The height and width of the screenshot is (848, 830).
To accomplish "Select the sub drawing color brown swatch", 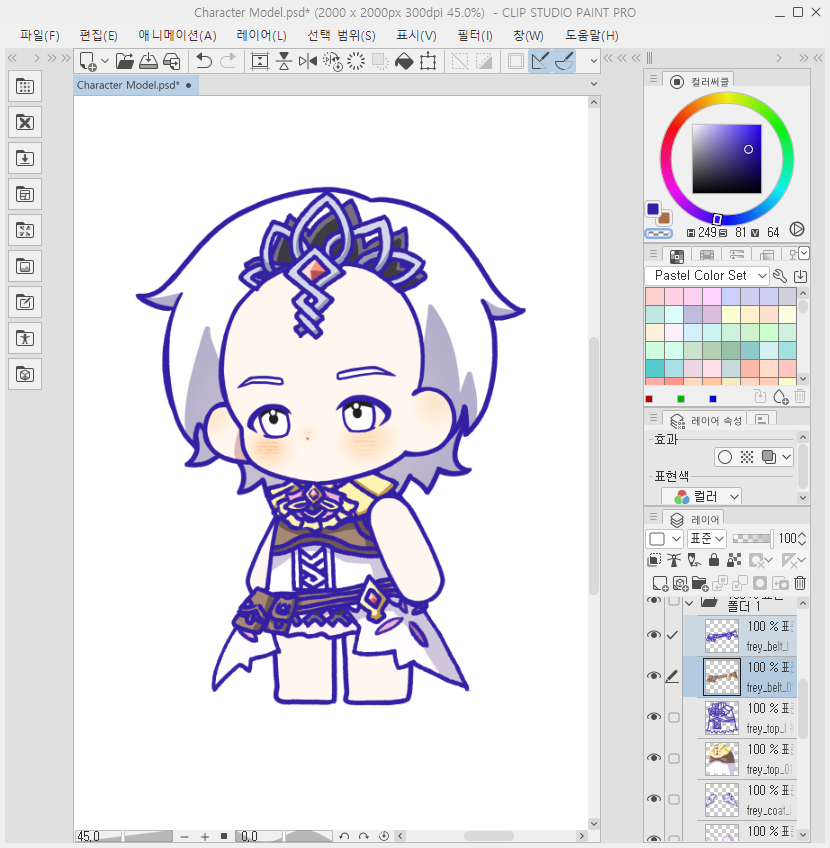I will point(664,218).
